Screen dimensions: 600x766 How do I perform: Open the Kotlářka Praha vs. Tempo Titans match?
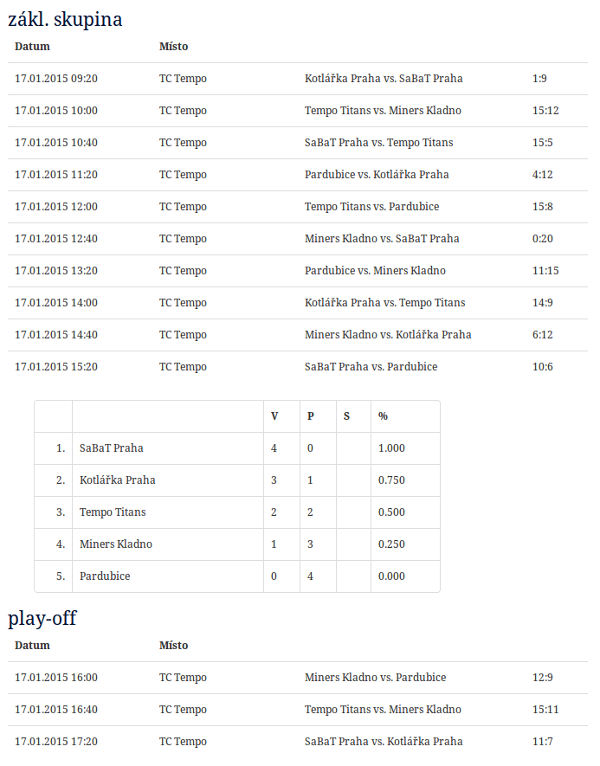(x=384, y=302)
